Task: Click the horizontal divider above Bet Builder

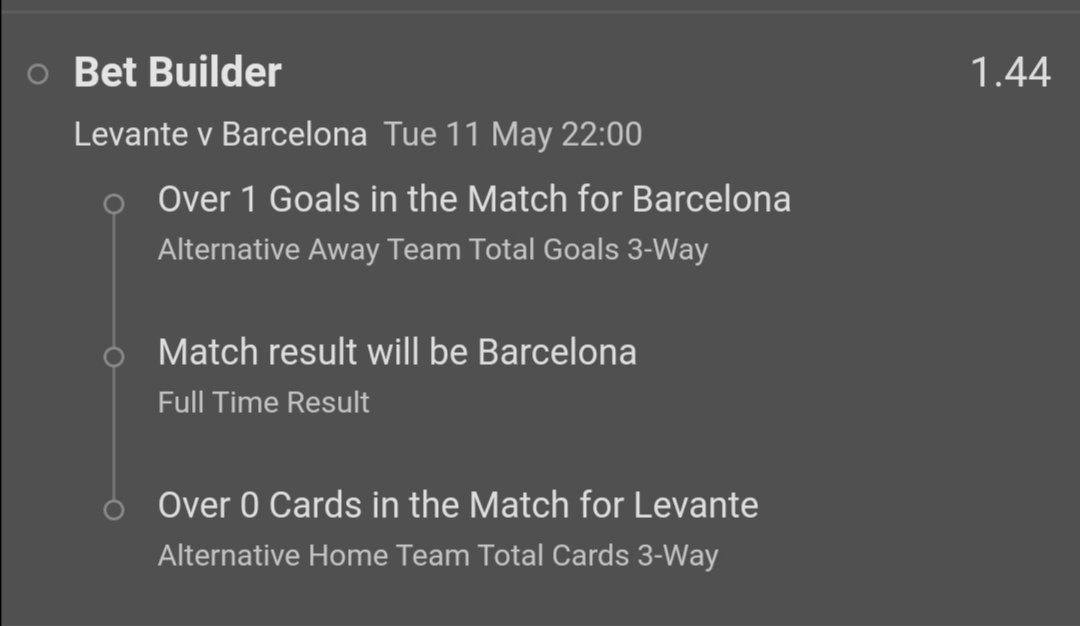Action: [x=540, y=11]
